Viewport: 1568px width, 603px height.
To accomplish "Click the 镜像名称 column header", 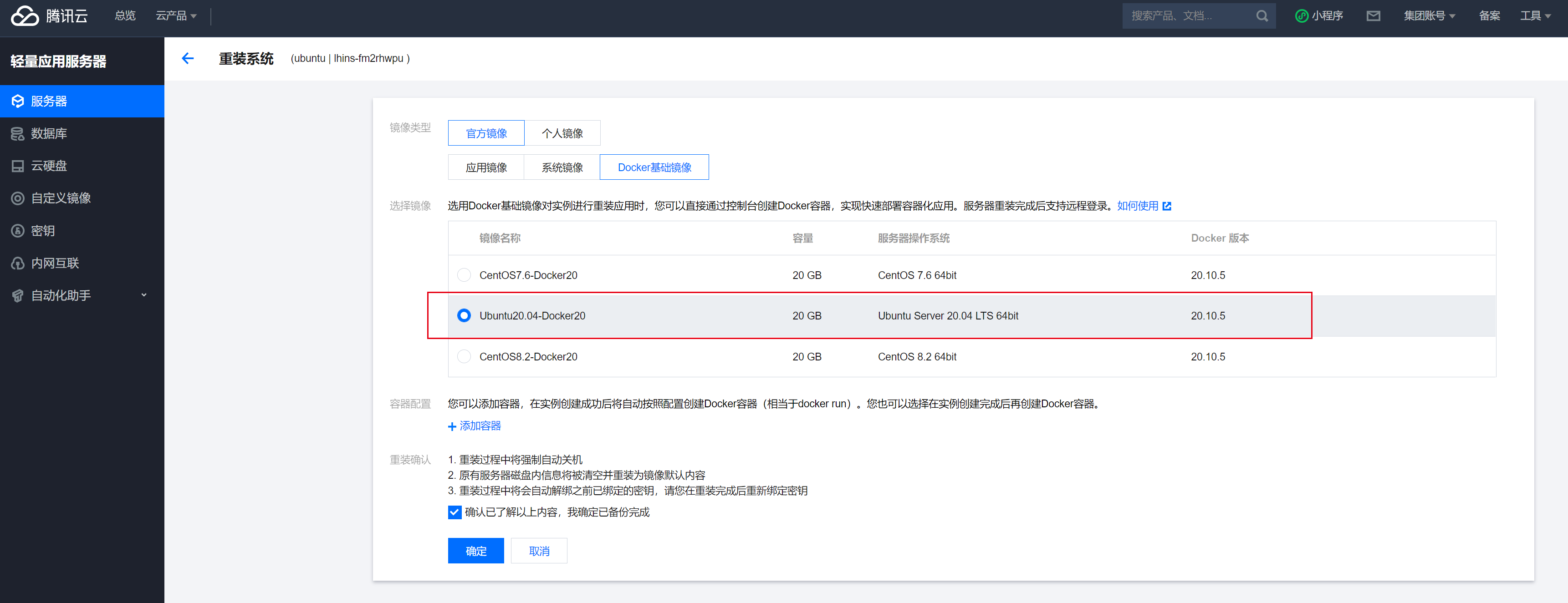I will coord(500,238).
